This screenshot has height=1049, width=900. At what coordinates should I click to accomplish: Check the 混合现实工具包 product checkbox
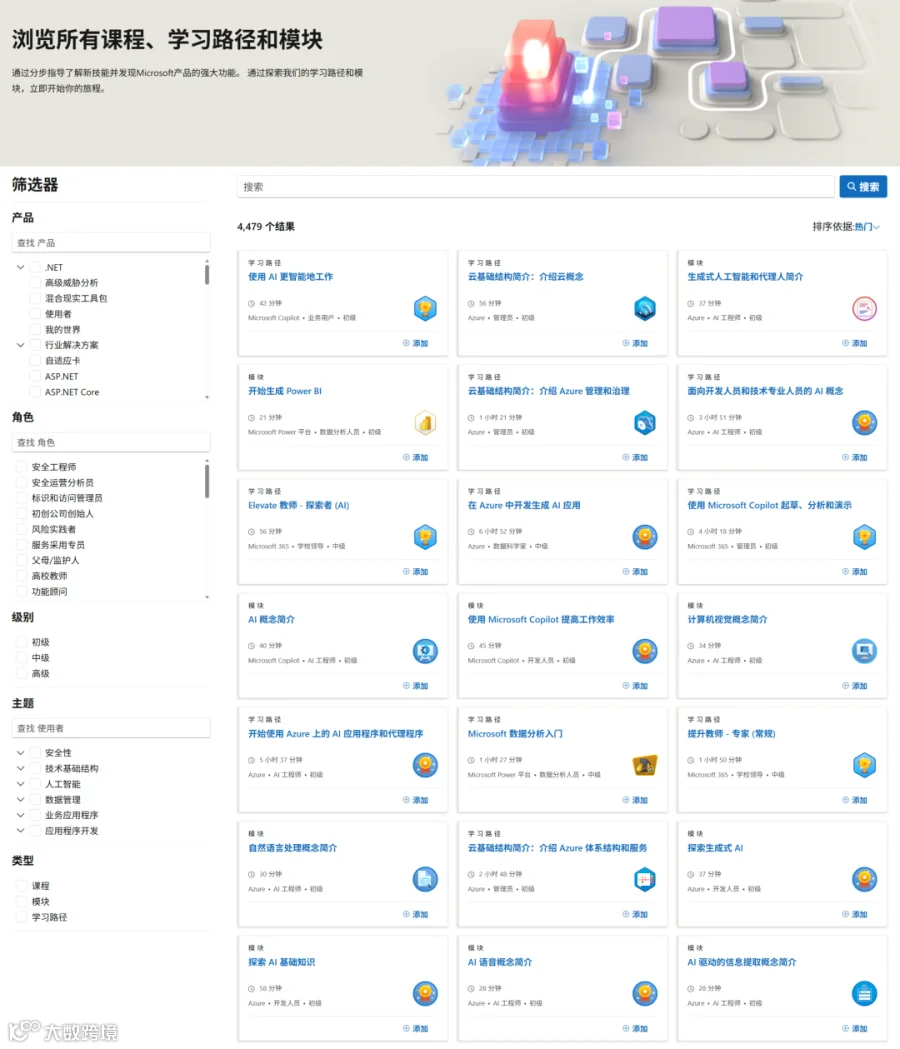click(x=35, y=298)
